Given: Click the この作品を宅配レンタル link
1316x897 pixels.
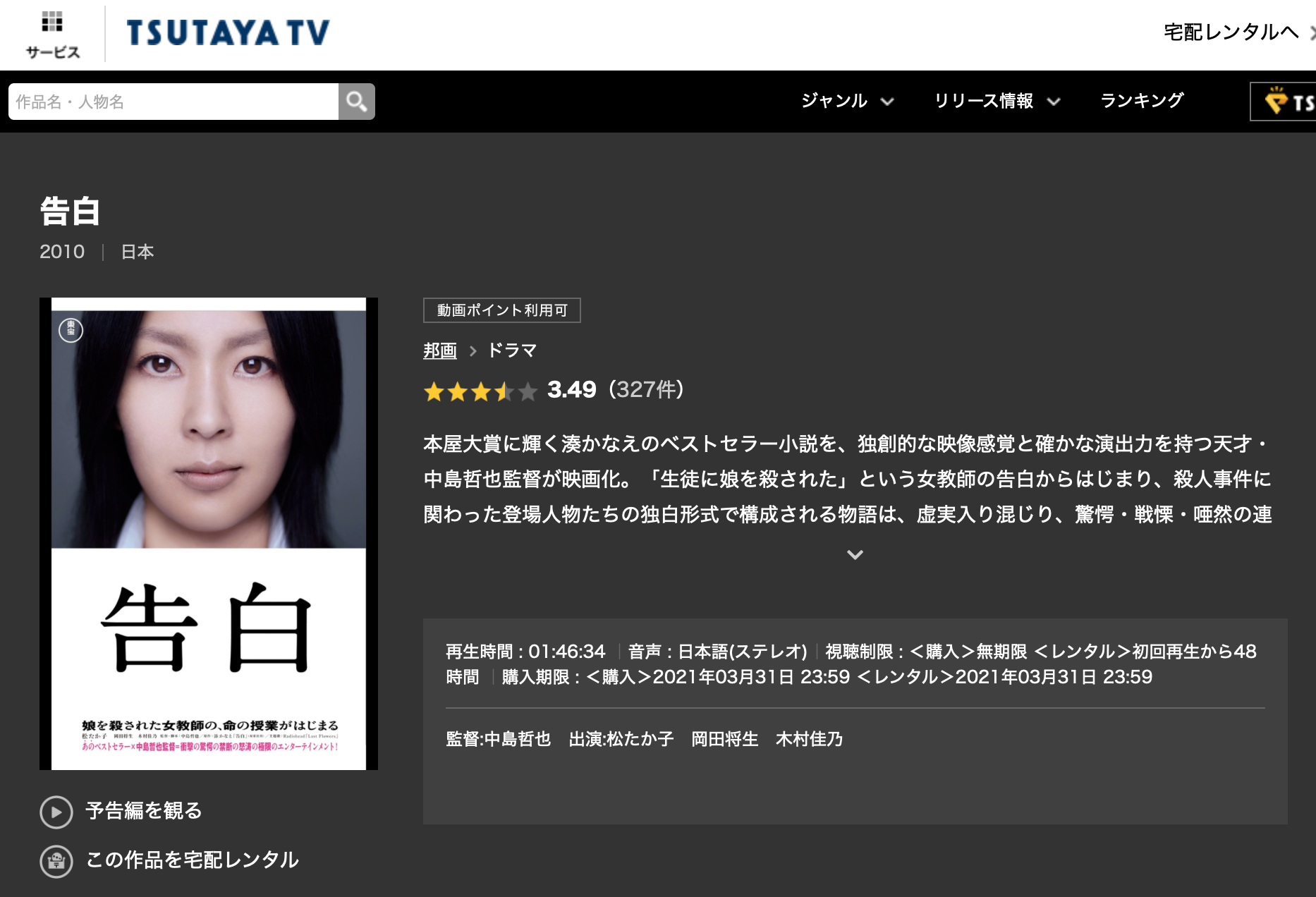Looking at the screenshot, I should pos(193,860).
